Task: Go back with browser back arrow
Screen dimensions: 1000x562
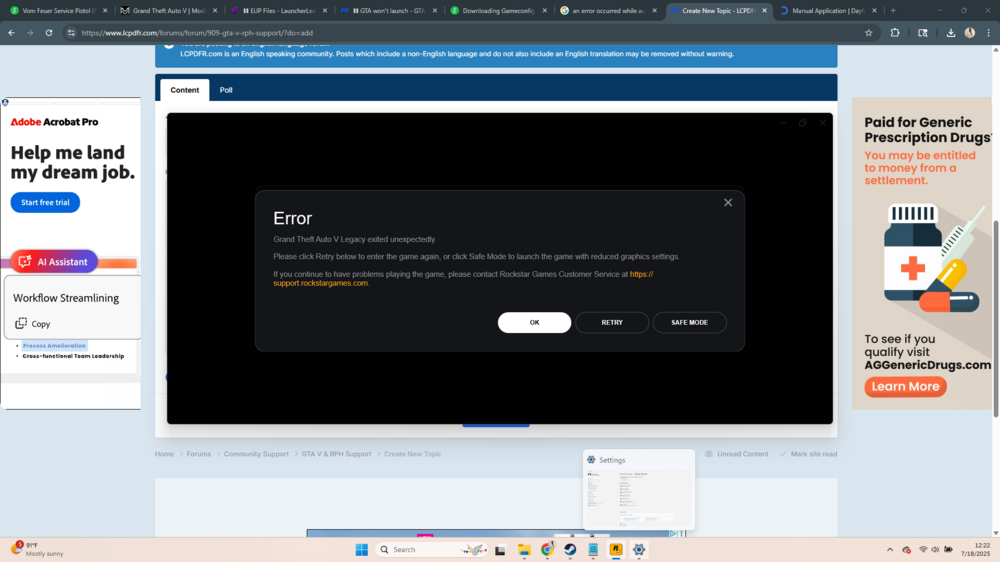Action: [11, 33]
